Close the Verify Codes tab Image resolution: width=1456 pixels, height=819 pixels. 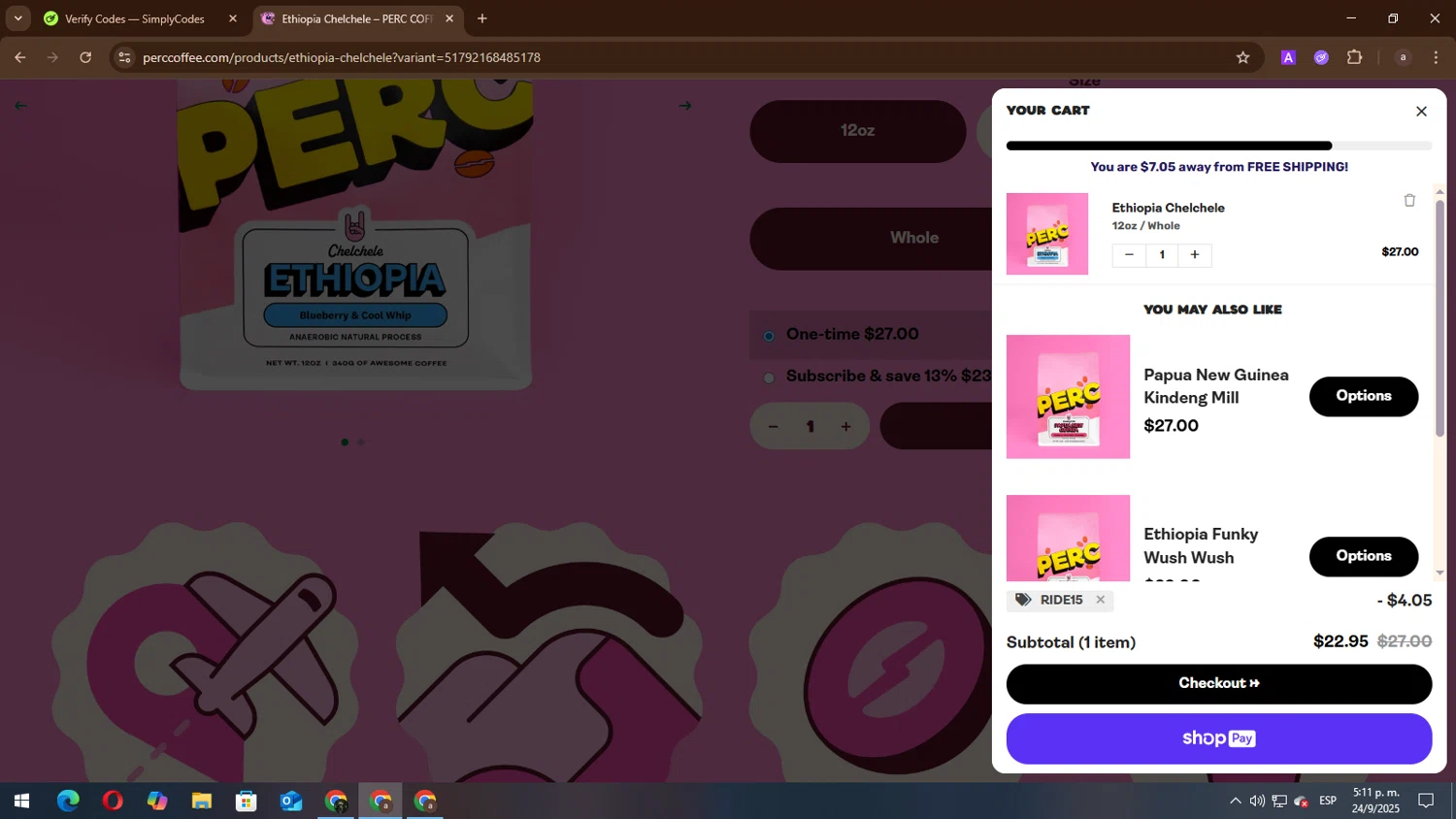(233, 18)
